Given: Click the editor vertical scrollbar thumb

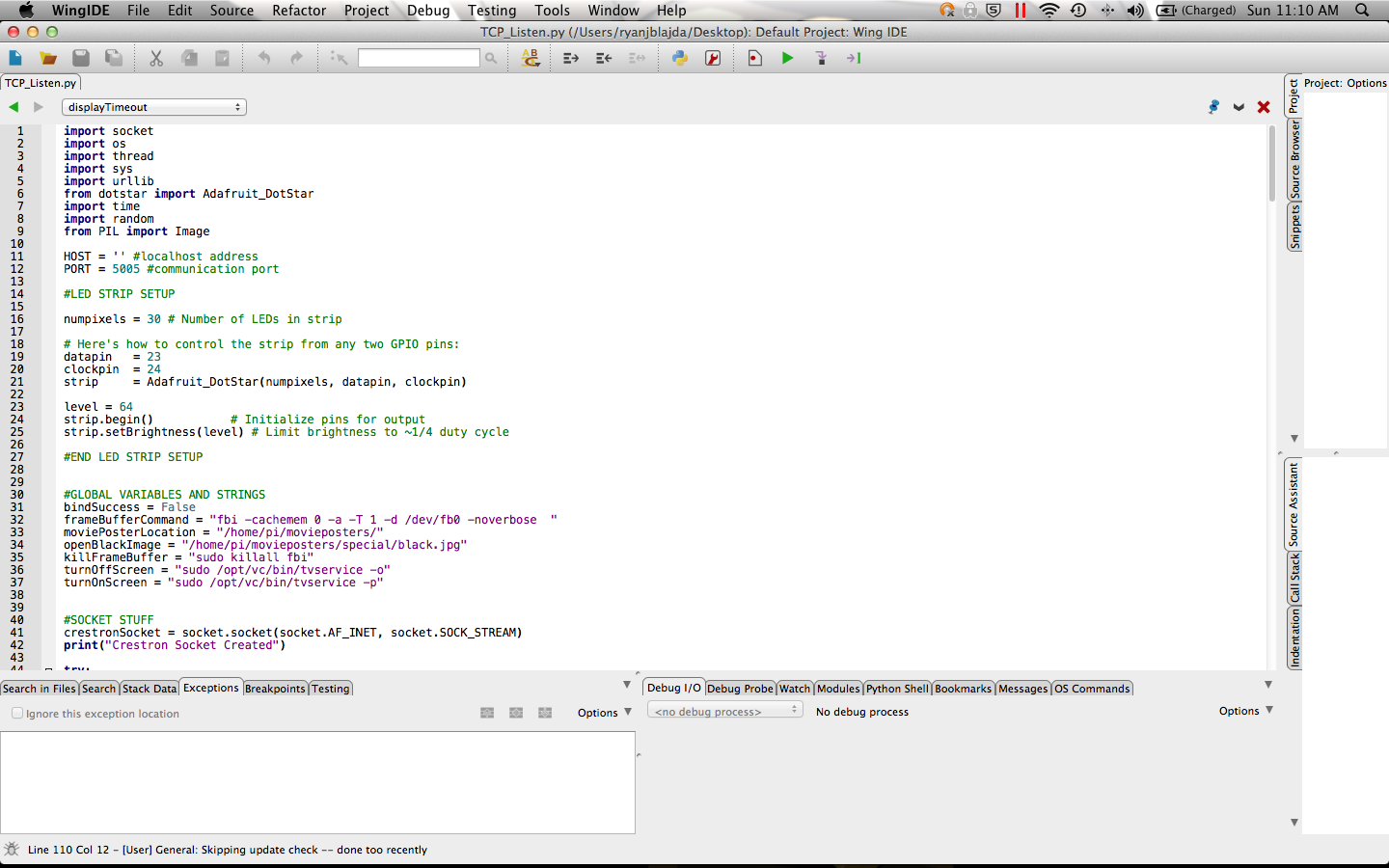Looking at the screenshot, I should pyautogui.click(x=1272, y=162).
